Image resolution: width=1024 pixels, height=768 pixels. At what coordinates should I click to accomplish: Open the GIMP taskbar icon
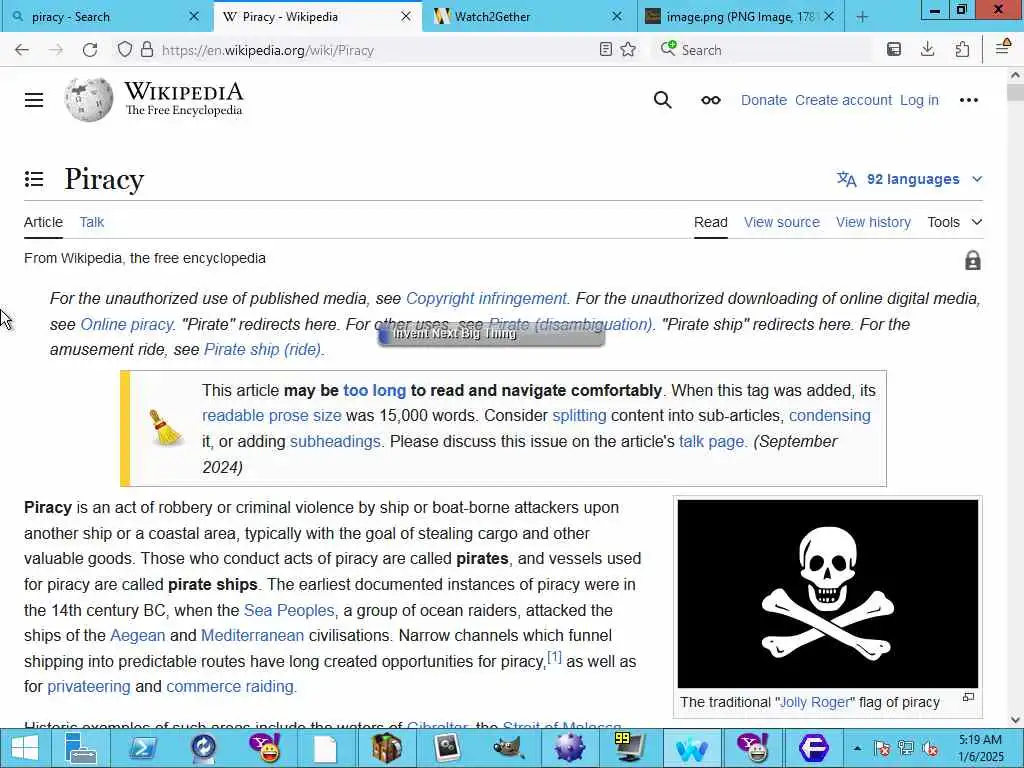[509, 748]
